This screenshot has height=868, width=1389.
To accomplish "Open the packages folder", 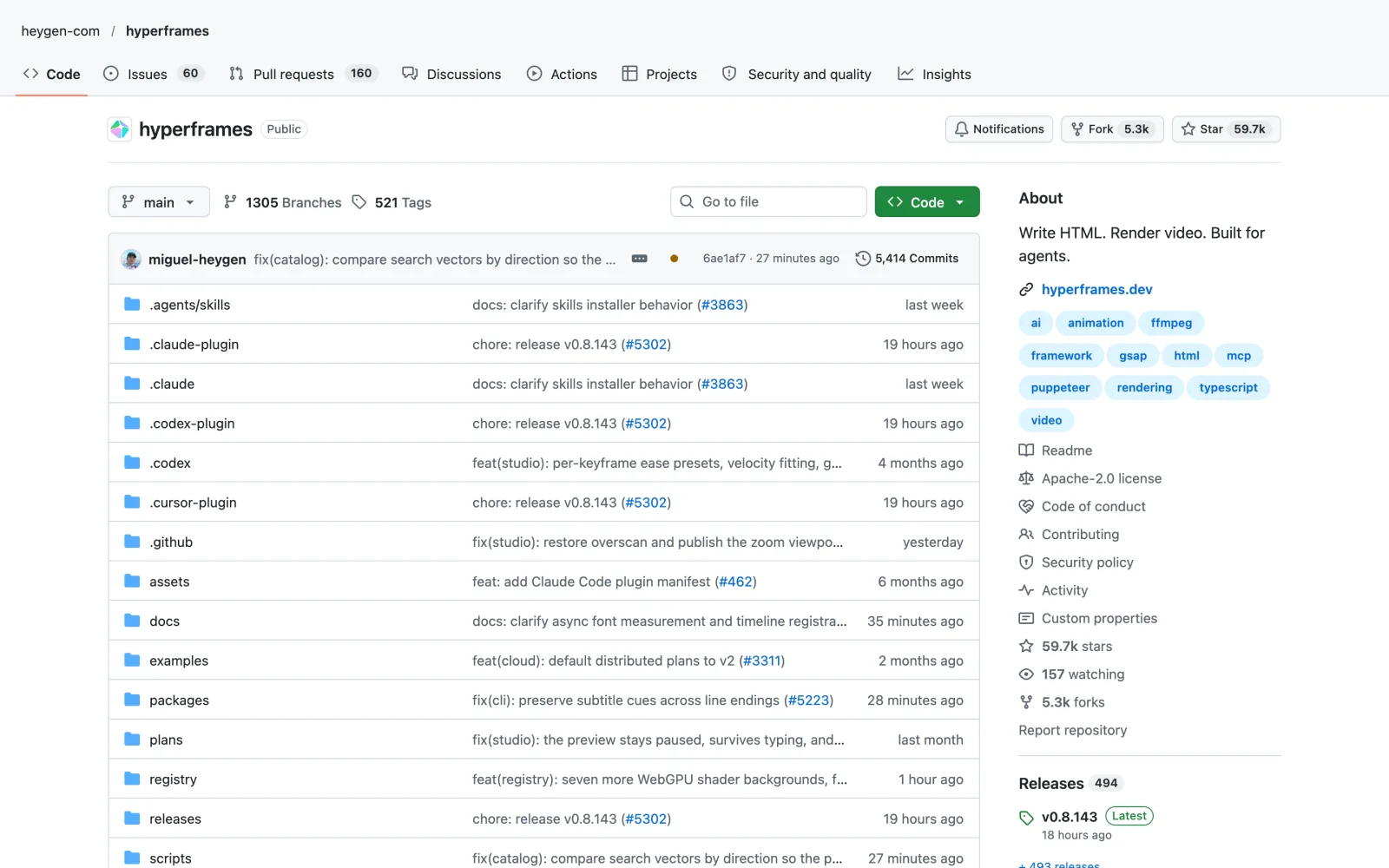I will (179, 700).
